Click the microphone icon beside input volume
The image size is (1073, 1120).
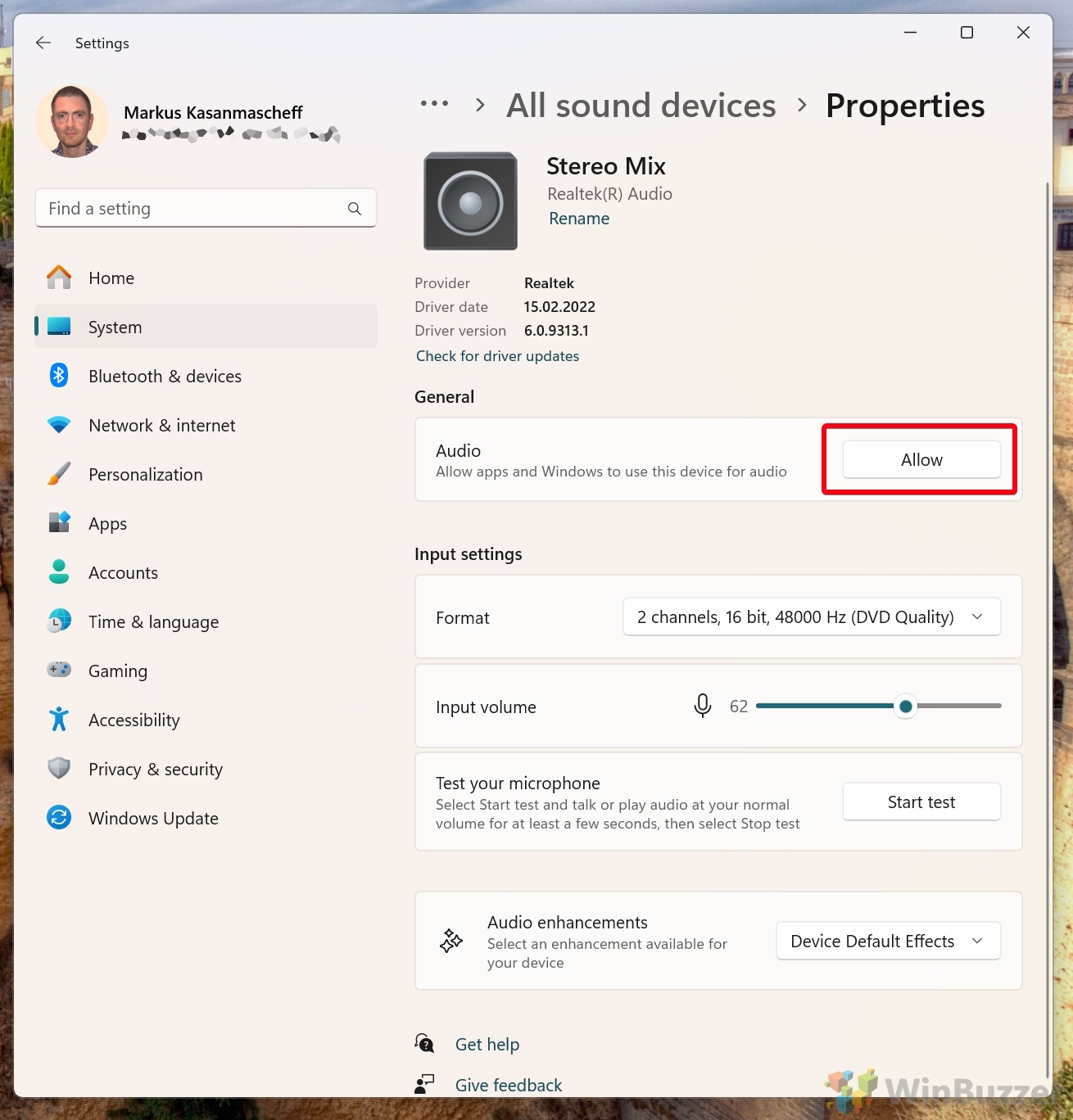click(x=702, y=706)
